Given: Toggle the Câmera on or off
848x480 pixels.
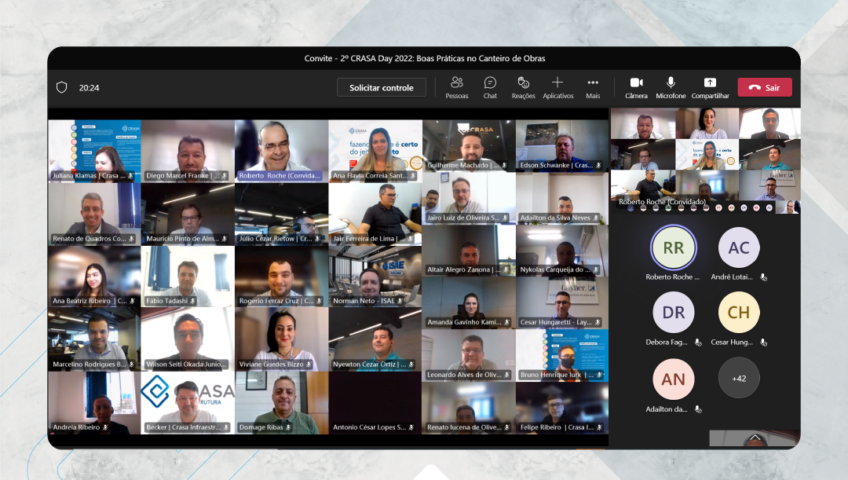Looking at the screenshot, I should [x=636, y=87].
